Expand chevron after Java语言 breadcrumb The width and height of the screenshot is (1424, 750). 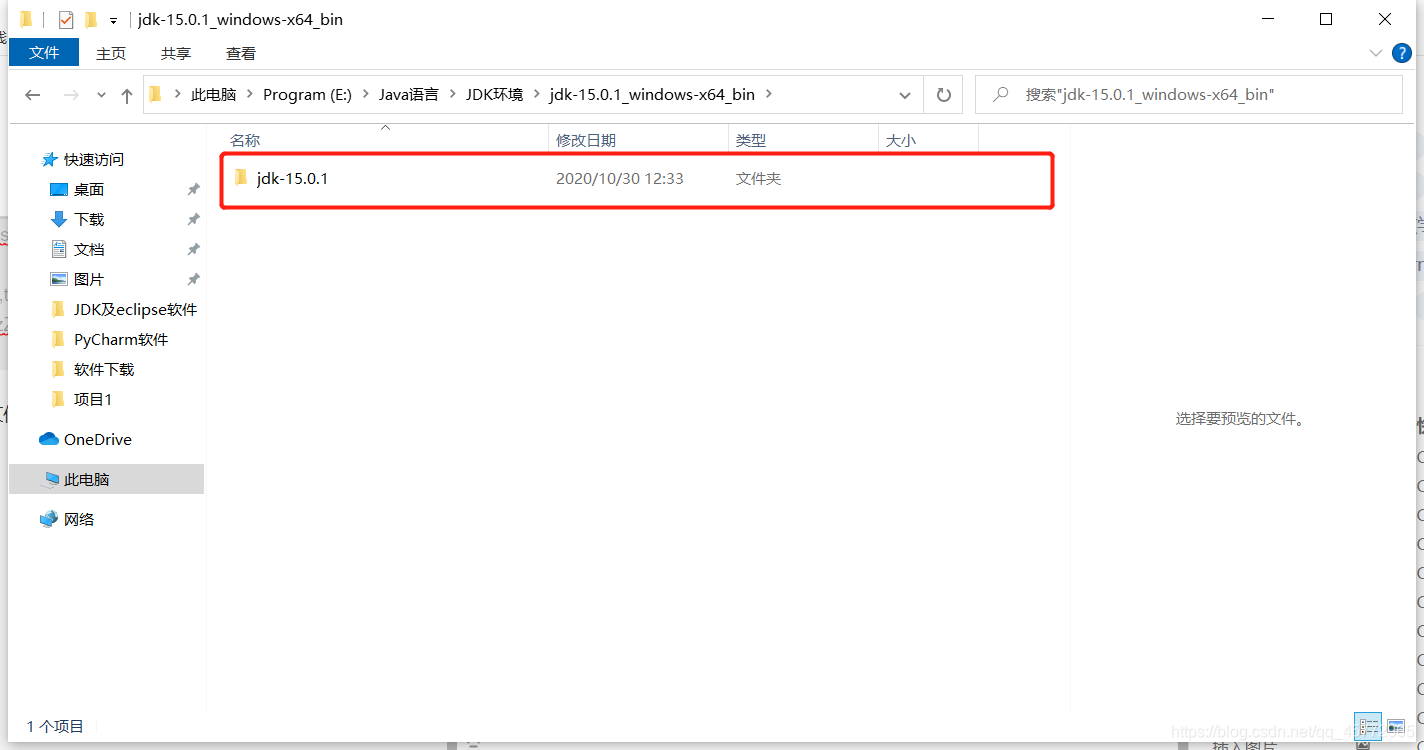(x=452, y=95)
